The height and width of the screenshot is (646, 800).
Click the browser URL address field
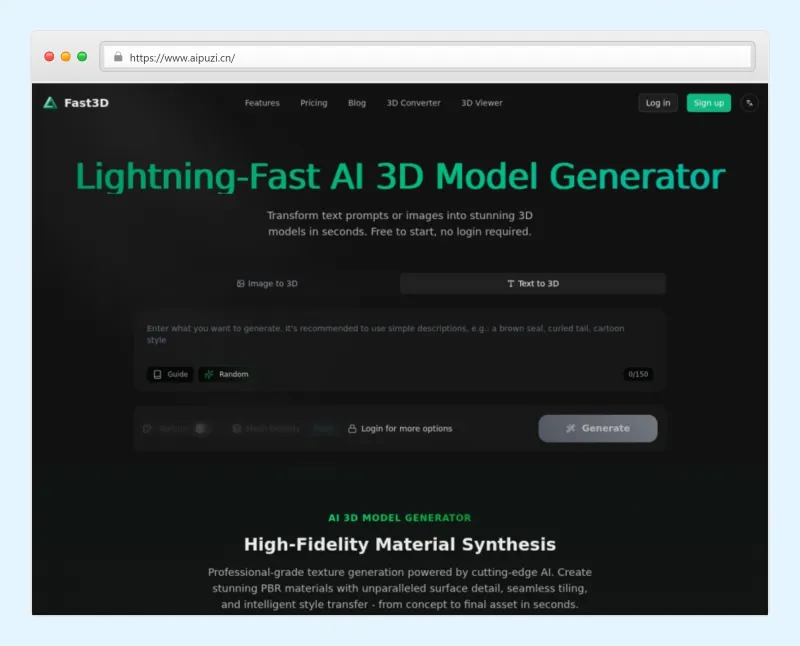click(430, 57)
